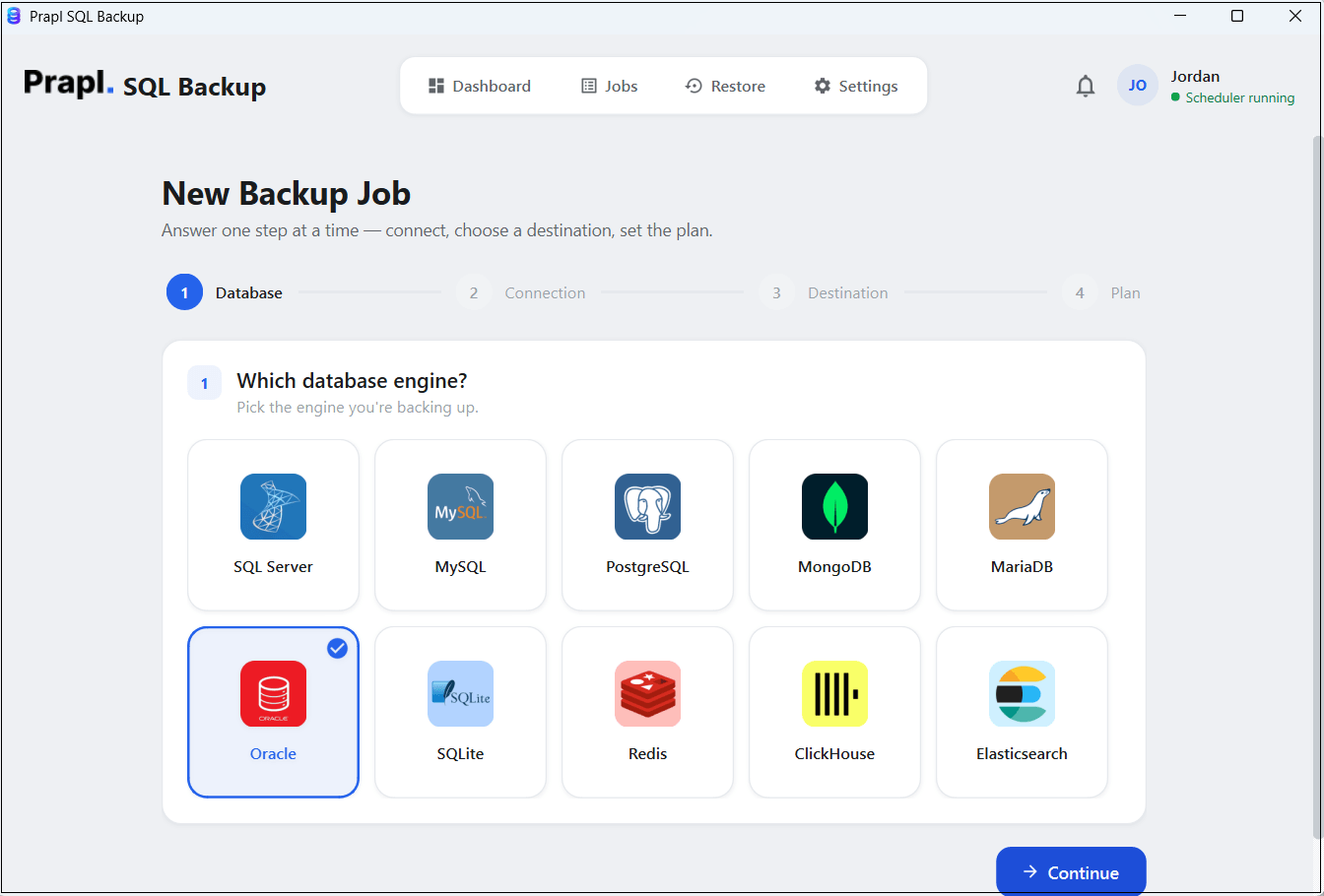Maximize the Prapl SQL Backup window
The width and height of the screenshot is (1324, 896).
(1237, 16)
